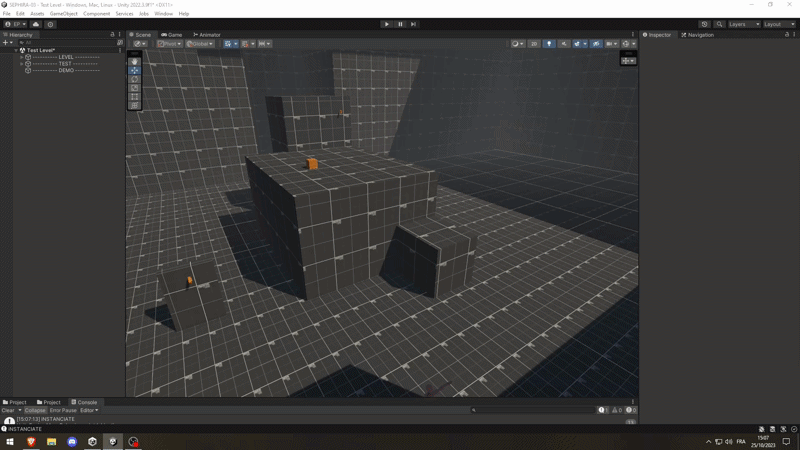The width and height of the screenshot is (800, 450).
Task: Click the Step frame button
Action: coord(413,24)
